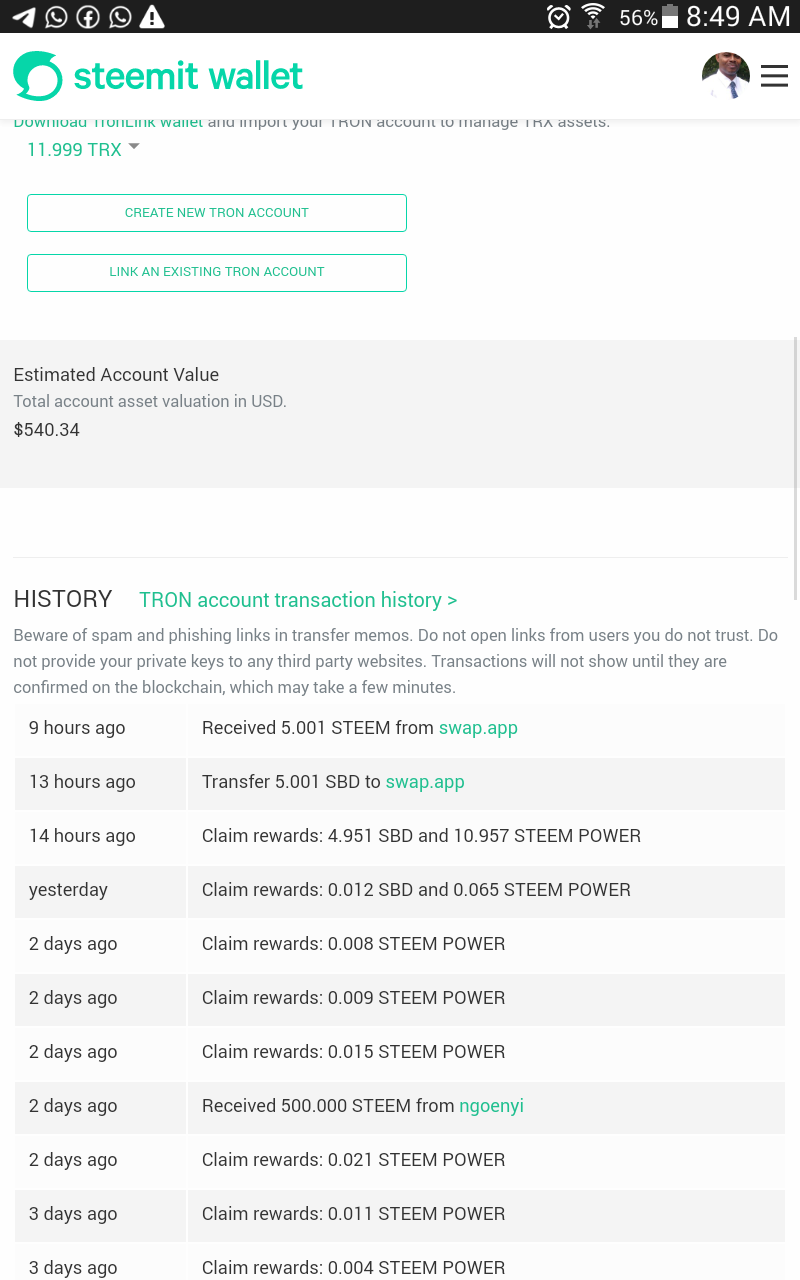Tap the battery indicator icon
Viewport: 800px width, 1280px height.
pyautogui.click(x=670, y=17)
